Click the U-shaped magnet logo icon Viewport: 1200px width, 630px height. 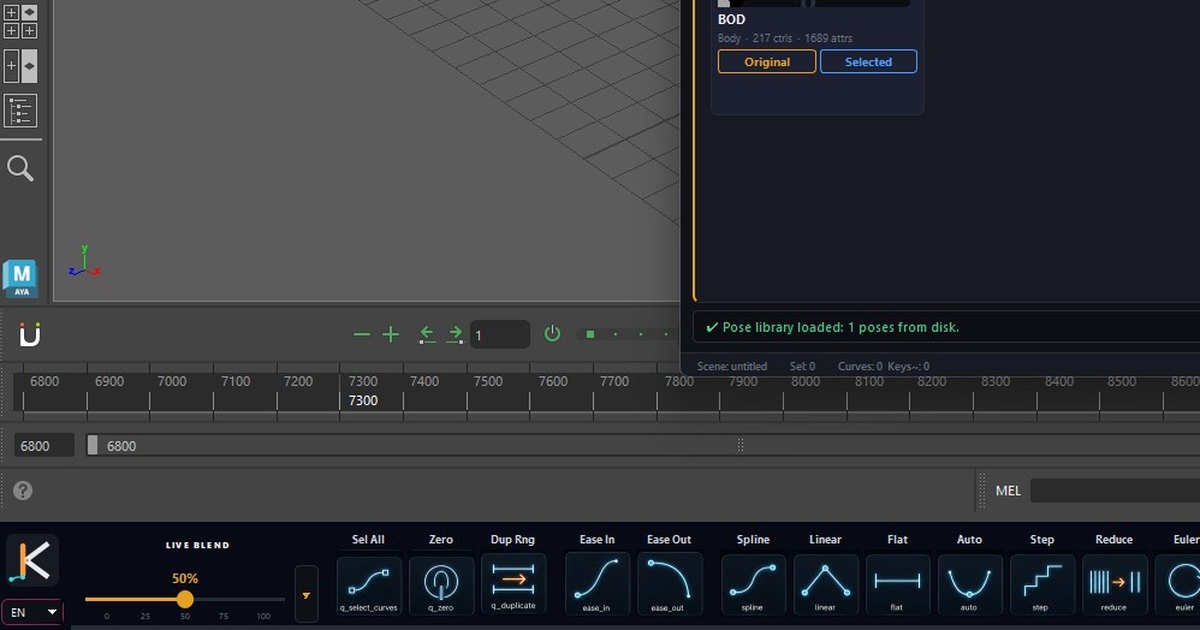pyautogui.click(x=30, y=334)
